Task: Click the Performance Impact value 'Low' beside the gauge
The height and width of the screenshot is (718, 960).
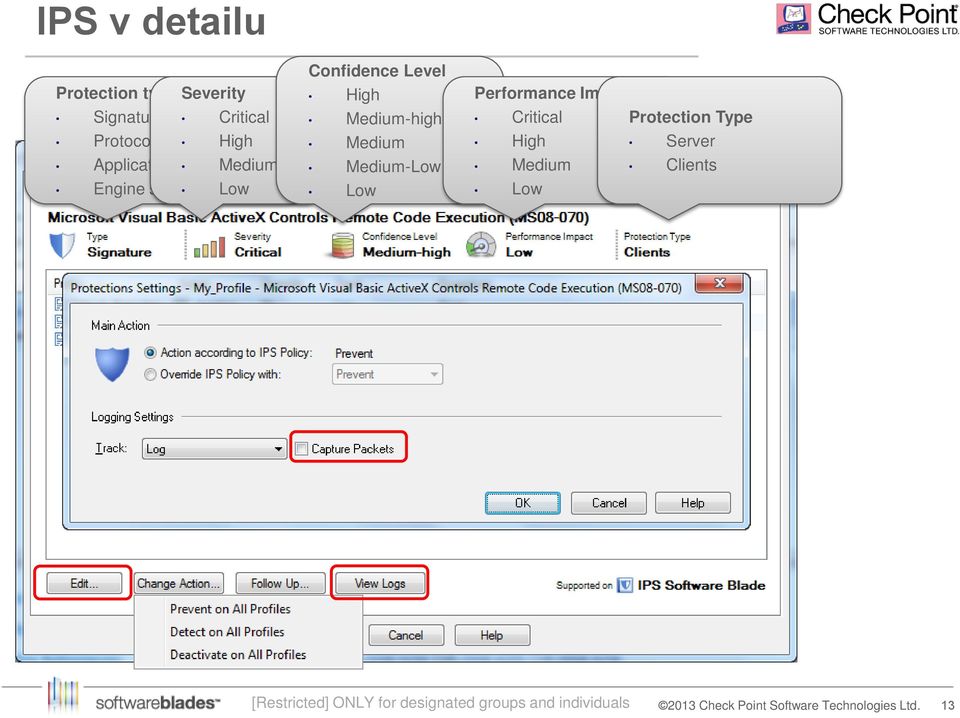Action: coord(519,252)
